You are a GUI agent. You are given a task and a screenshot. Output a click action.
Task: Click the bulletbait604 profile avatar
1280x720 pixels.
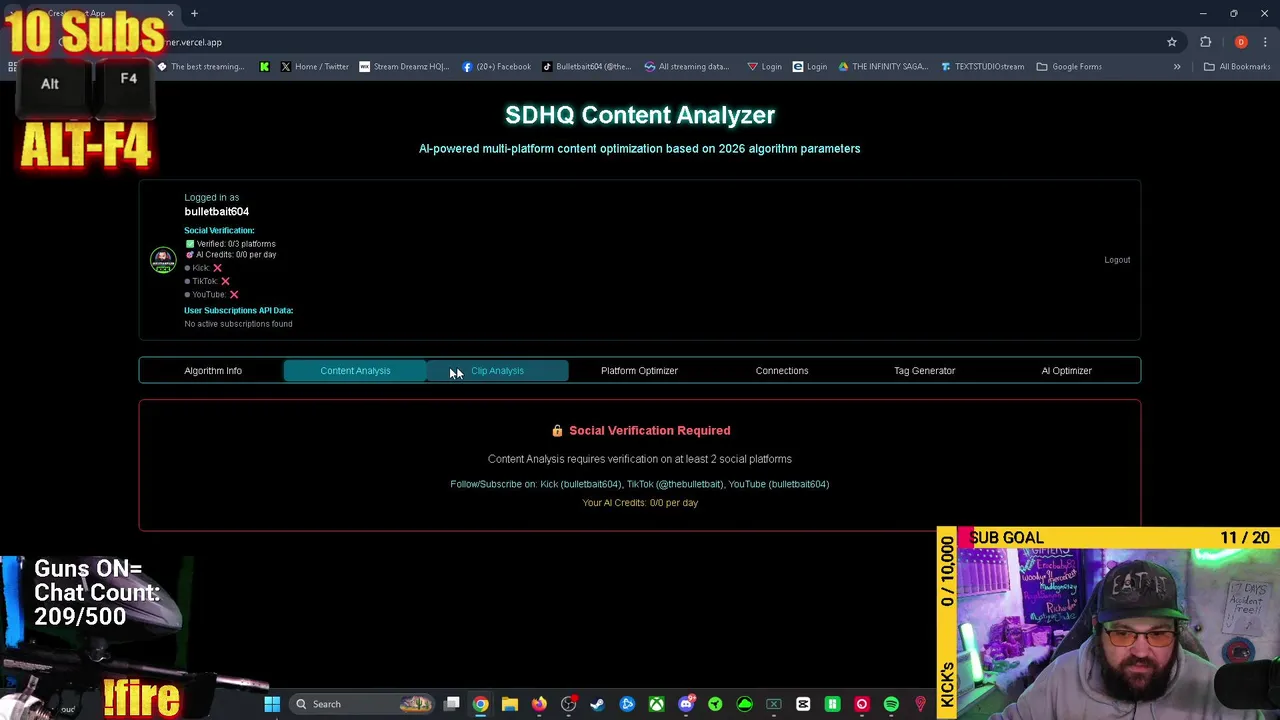[163, 260]
